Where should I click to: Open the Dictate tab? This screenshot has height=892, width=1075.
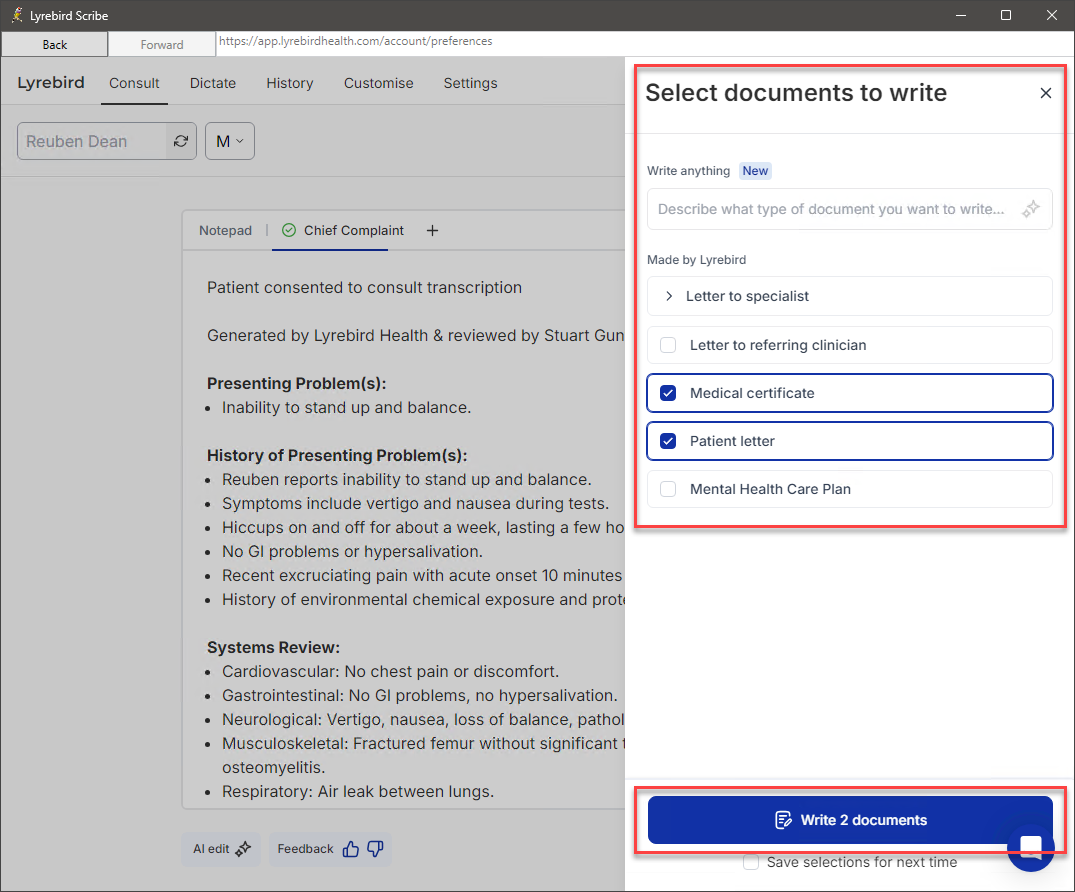[213, 83]
